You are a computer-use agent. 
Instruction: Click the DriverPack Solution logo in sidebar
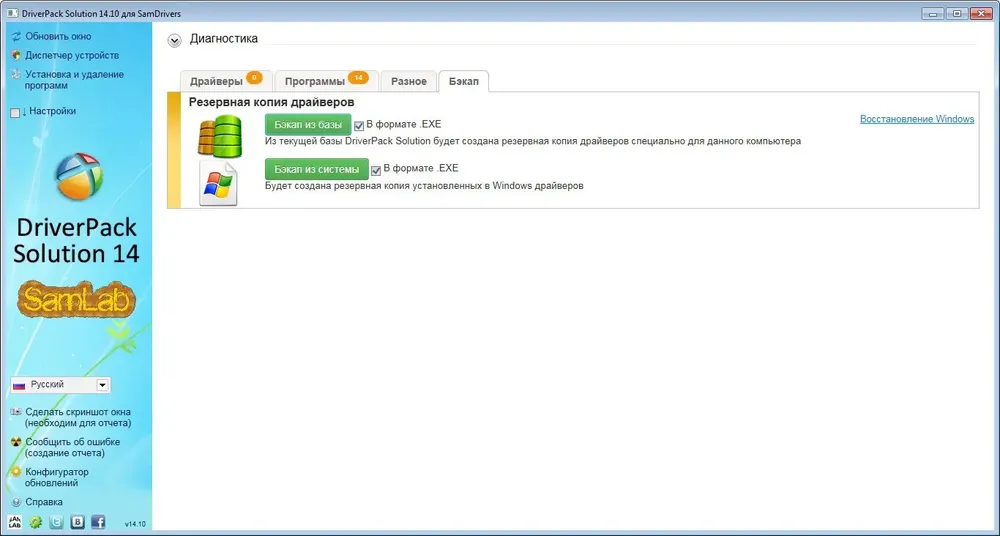pos(76,177)
